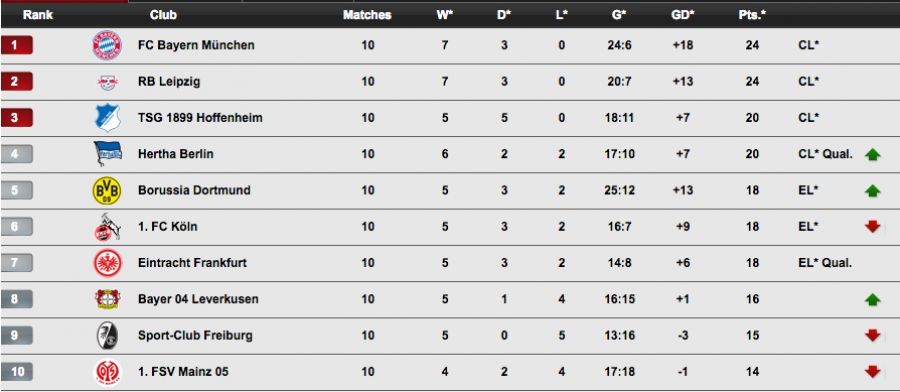Click the Hertha Berlin flag logo
The width and height of the screenshot is (900, 392).
pos(107,154)
